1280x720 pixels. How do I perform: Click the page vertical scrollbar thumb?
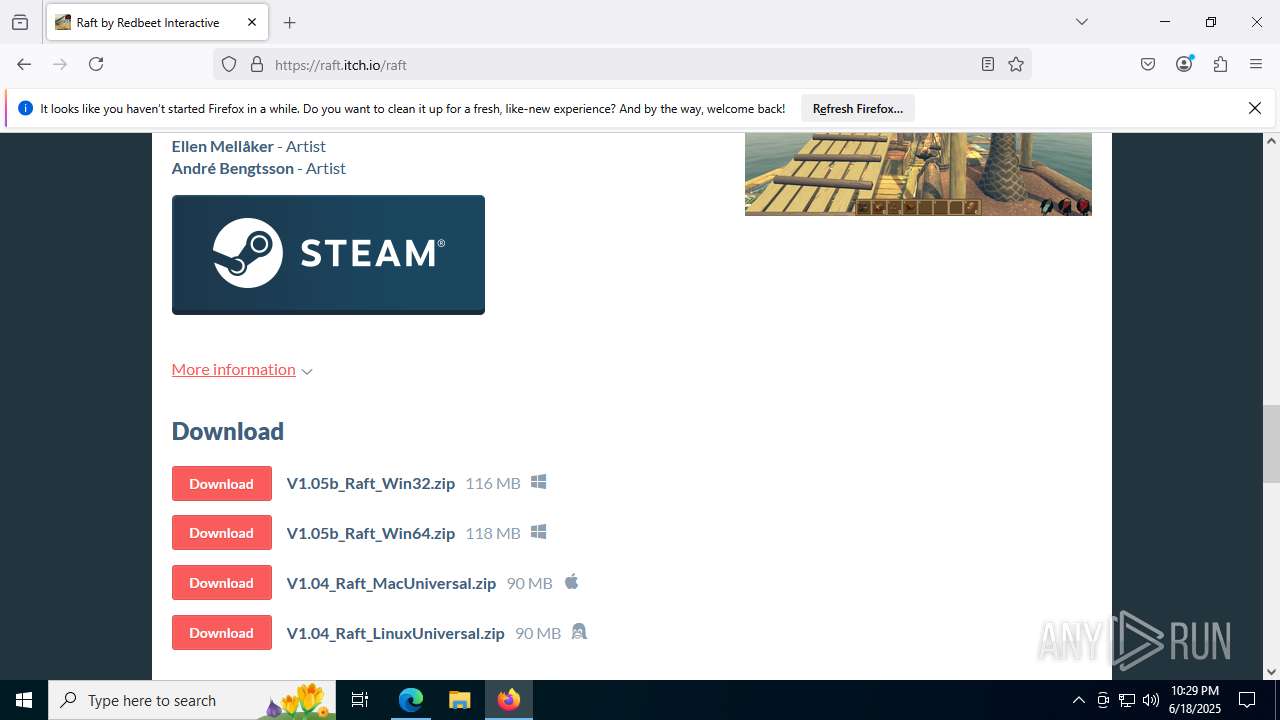click(x=1271, y=443)
